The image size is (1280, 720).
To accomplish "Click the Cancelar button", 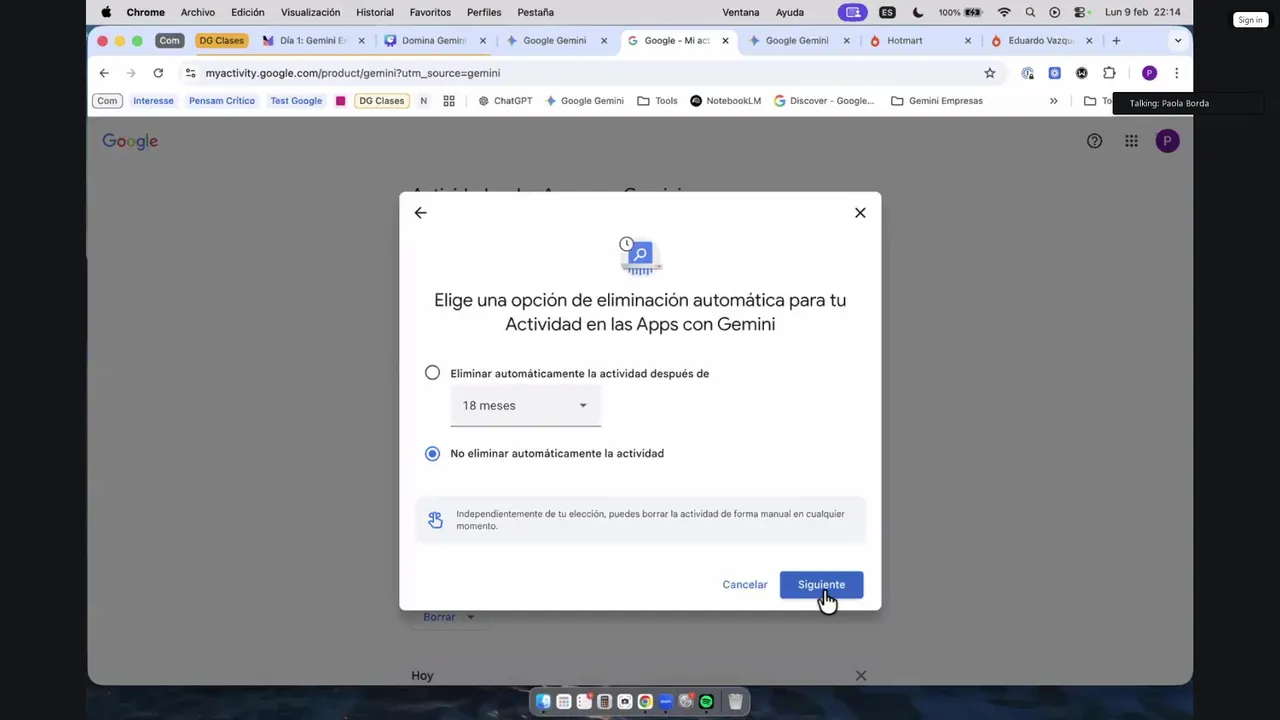I will (745, 585).
